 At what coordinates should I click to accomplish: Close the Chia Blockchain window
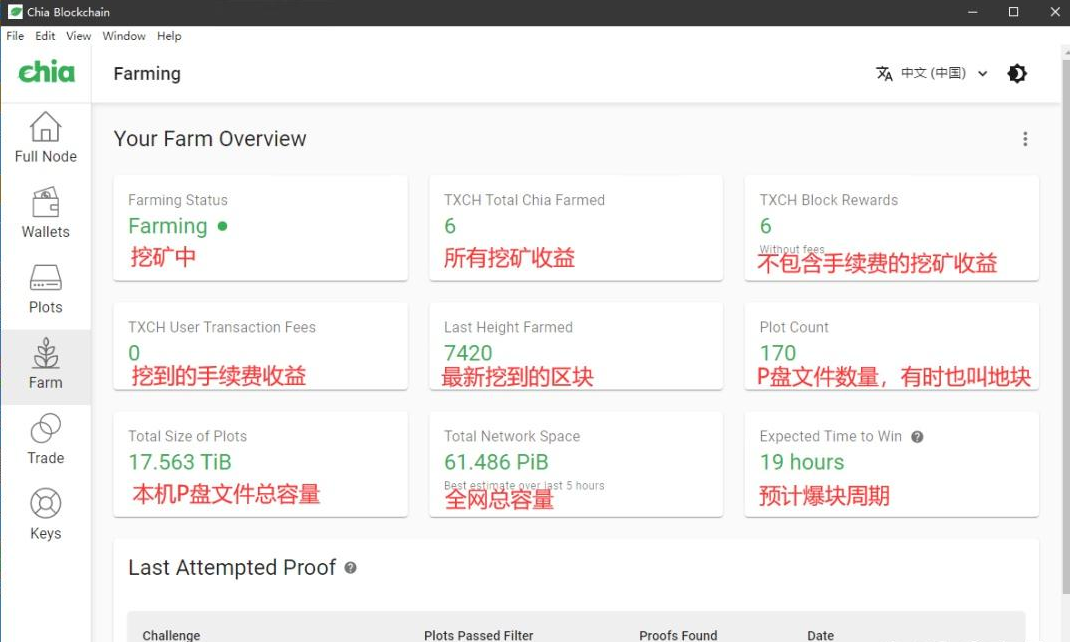[x=1054, y=12]
